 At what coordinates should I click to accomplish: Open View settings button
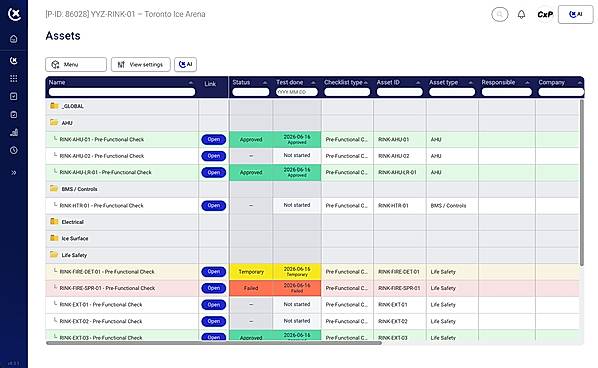[x=141, y=64]
